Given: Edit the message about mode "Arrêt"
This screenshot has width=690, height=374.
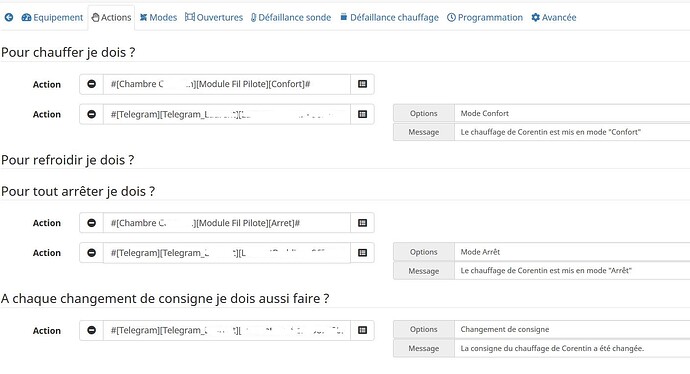Looking at the screenshot, I should pyautogui.click(x=572, y=271).
